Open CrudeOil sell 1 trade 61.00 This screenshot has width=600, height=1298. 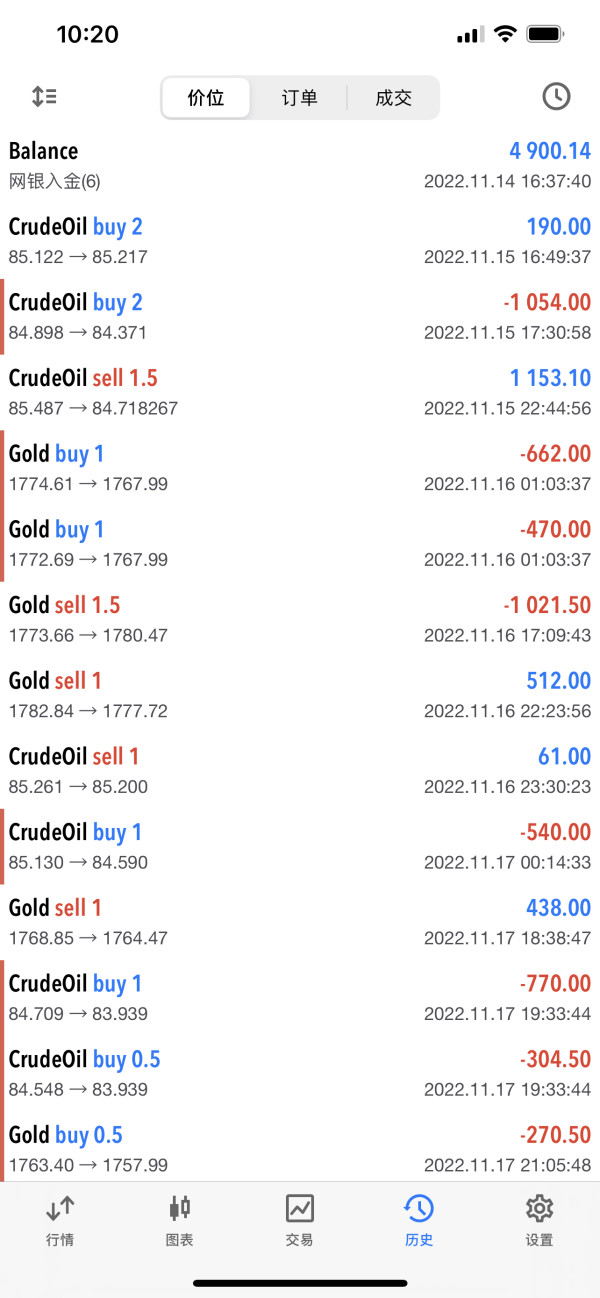coord(300,771)
